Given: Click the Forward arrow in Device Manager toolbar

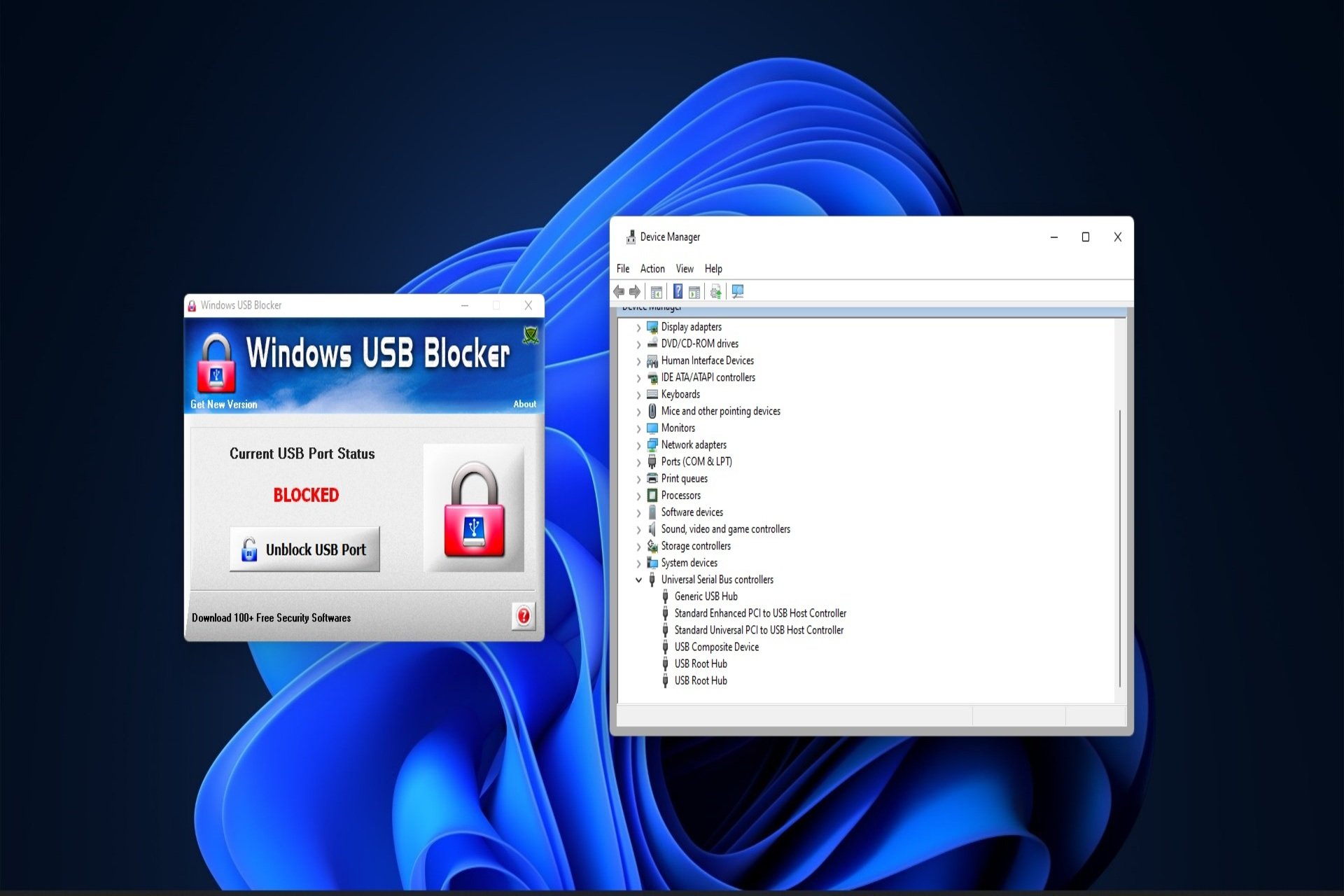Looking at the screenshot, I should tap(635, 292).
